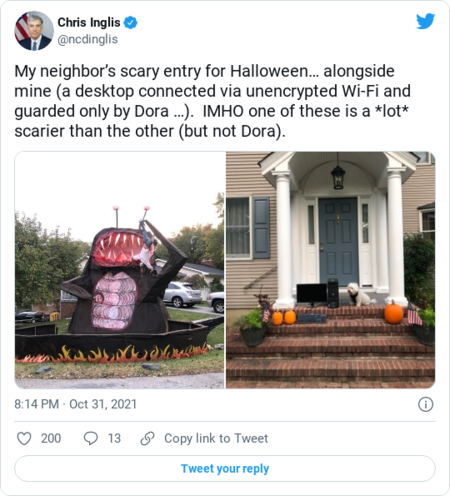Open the front porch photo
The width and height of the screenshot is (450, 496).
331,270
